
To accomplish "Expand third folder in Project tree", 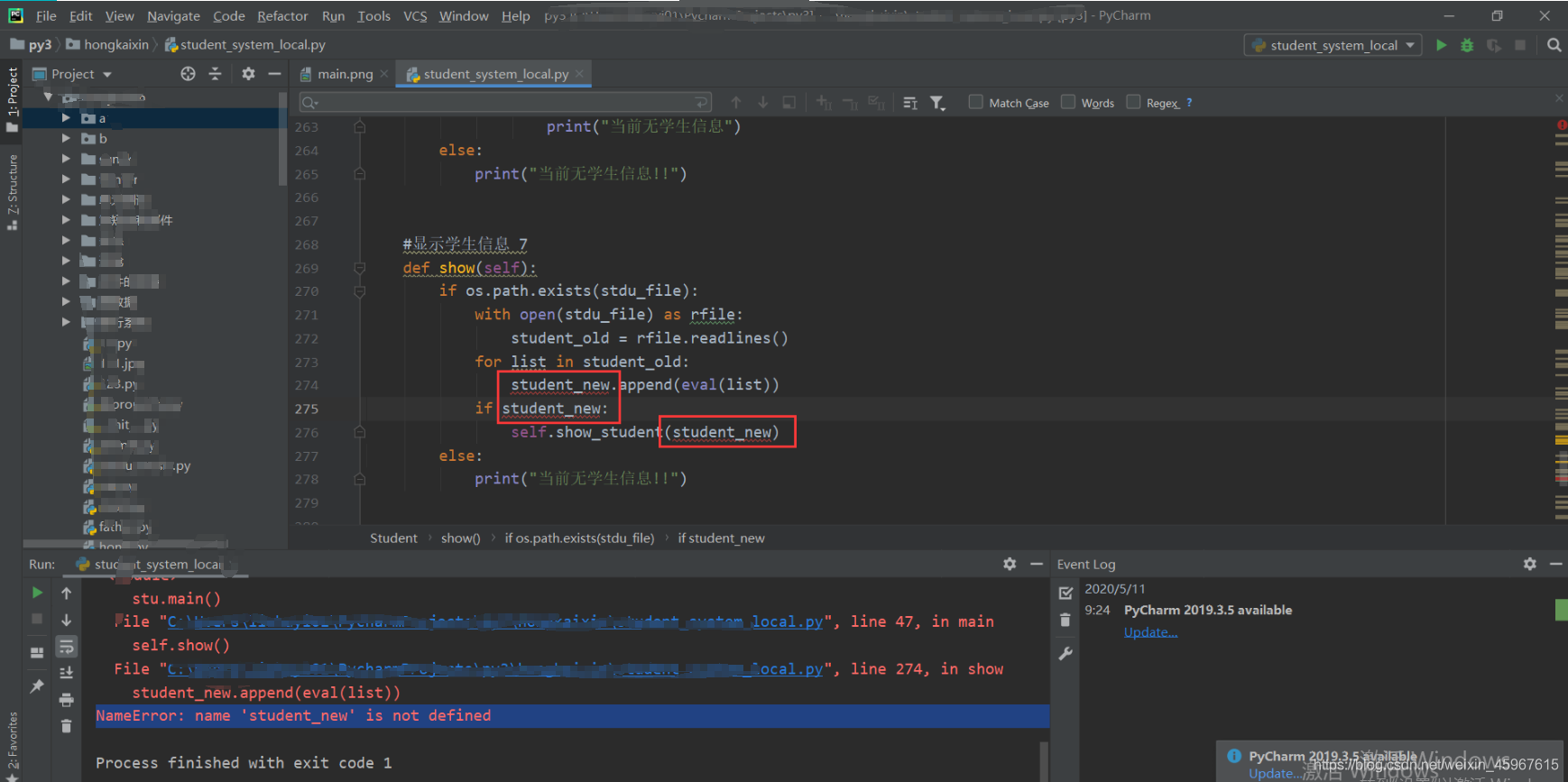I will coord(66,159).
